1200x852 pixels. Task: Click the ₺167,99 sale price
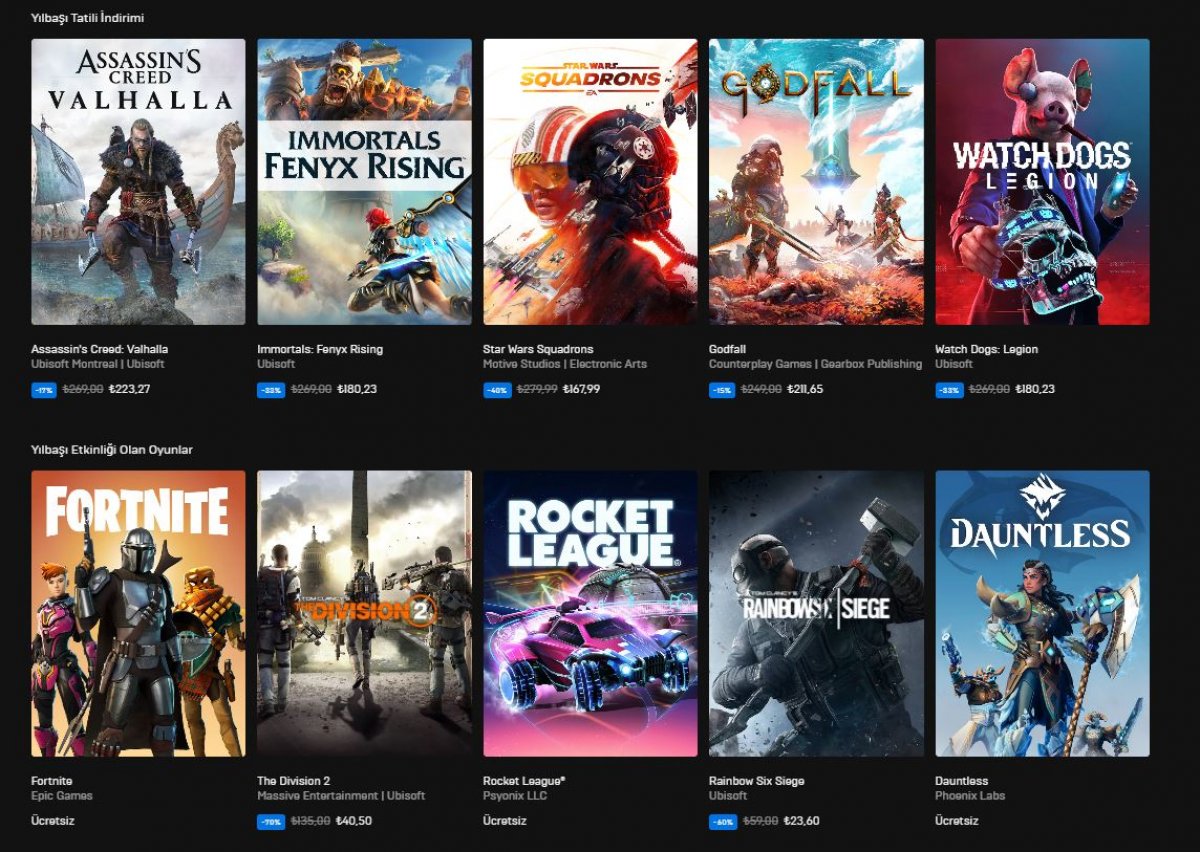click(581, 389)
